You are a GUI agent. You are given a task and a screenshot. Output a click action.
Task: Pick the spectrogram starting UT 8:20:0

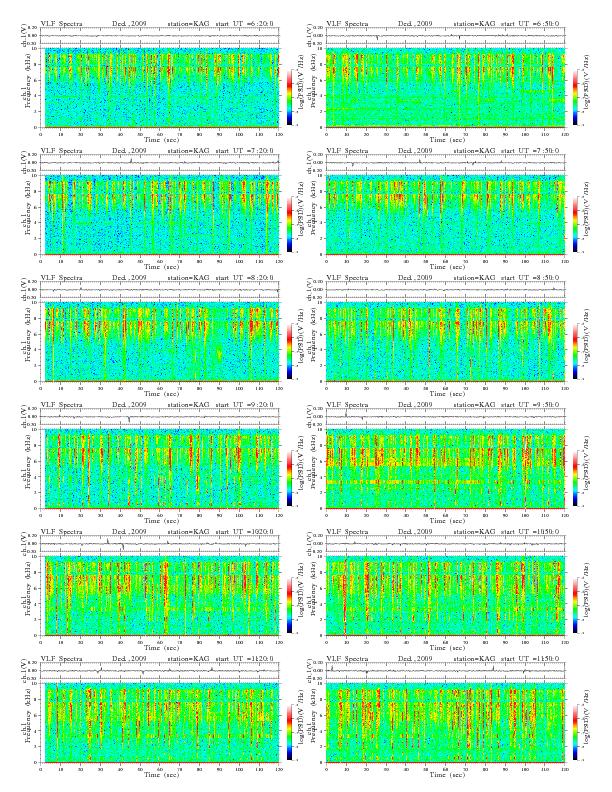coord(160,342)
